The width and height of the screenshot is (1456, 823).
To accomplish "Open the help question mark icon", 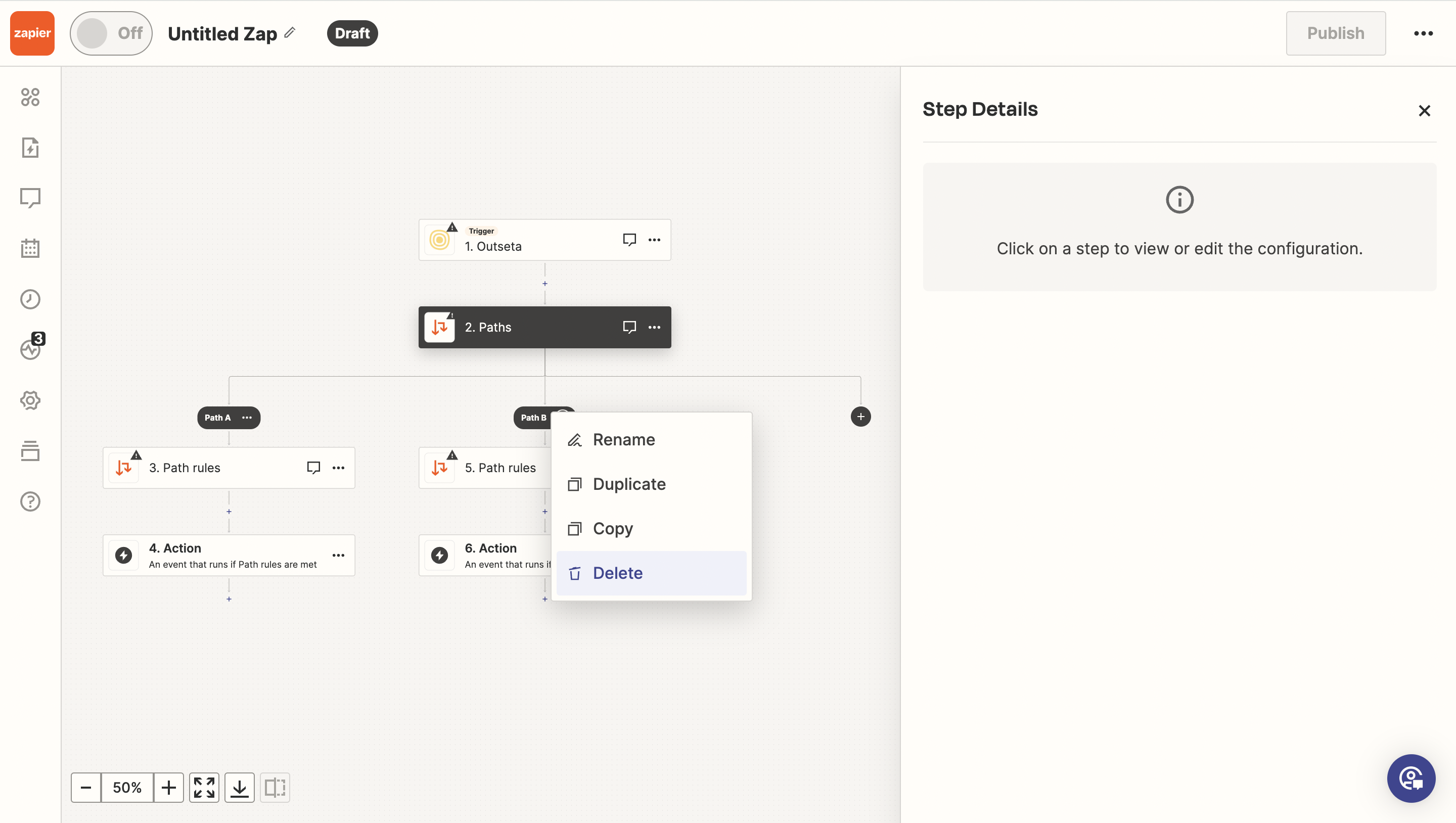I will (30, 501).
